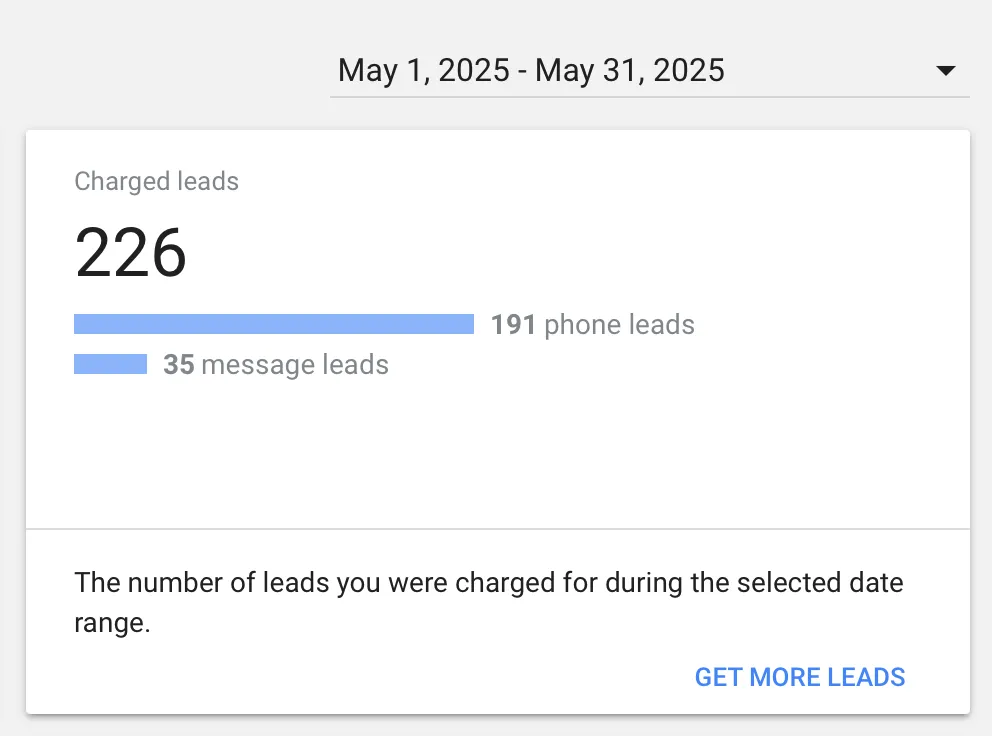Screen dimensions: 992x736
Task: Click the 191 phone leads label
Action: pyautogui.click(x=593, y=324)
